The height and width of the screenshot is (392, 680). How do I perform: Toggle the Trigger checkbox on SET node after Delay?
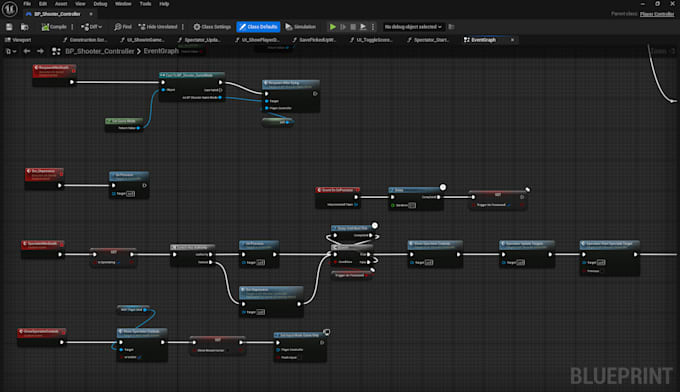click(x=509, y=205)
